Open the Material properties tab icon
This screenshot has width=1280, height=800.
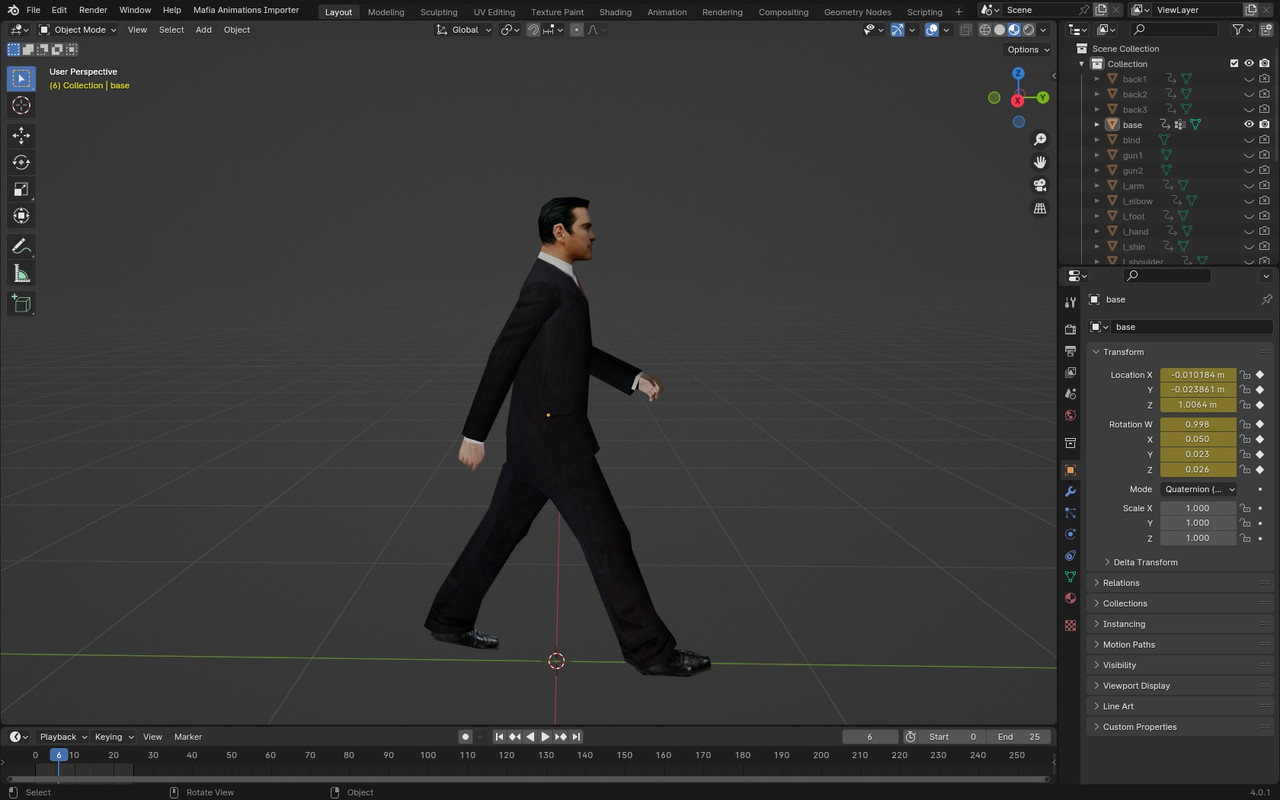click(1070, 598)
